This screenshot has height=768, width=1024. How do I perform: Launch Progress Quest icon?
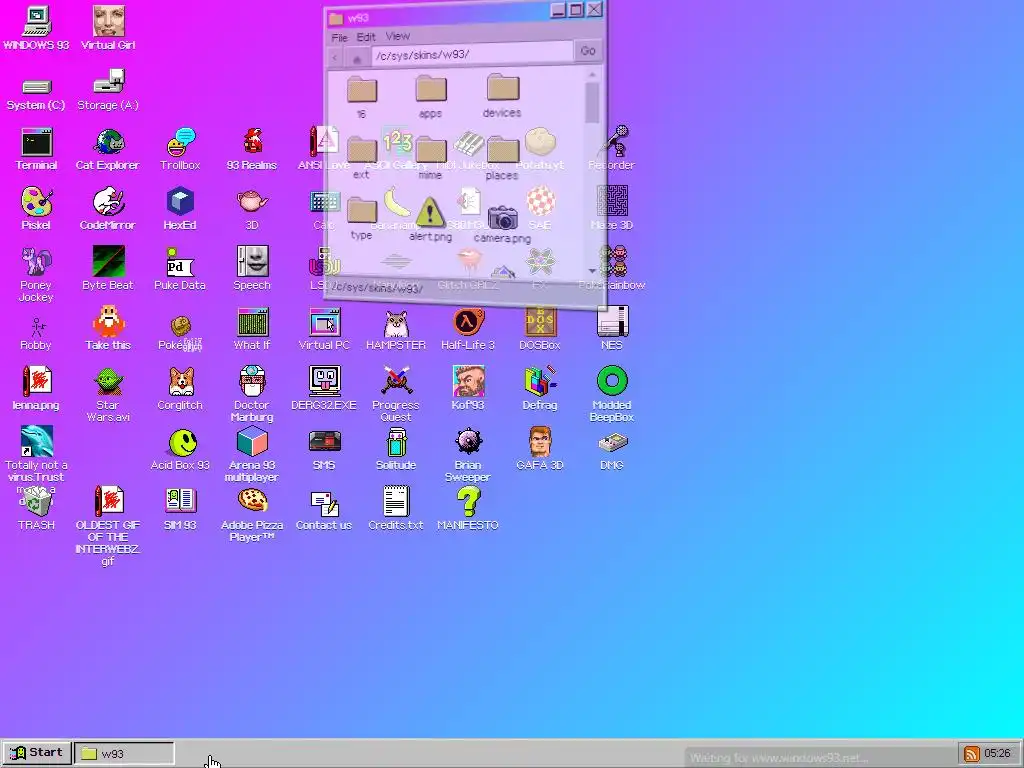pyautogui.click(x=396, y=395)
